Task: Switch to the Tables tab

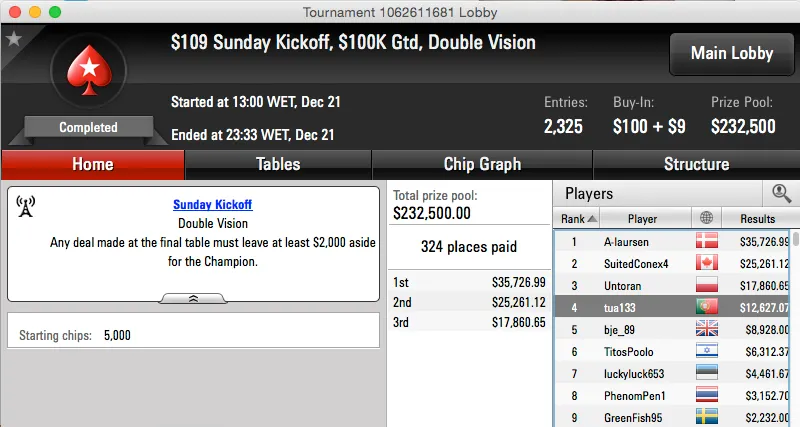Action: [278, 164]
